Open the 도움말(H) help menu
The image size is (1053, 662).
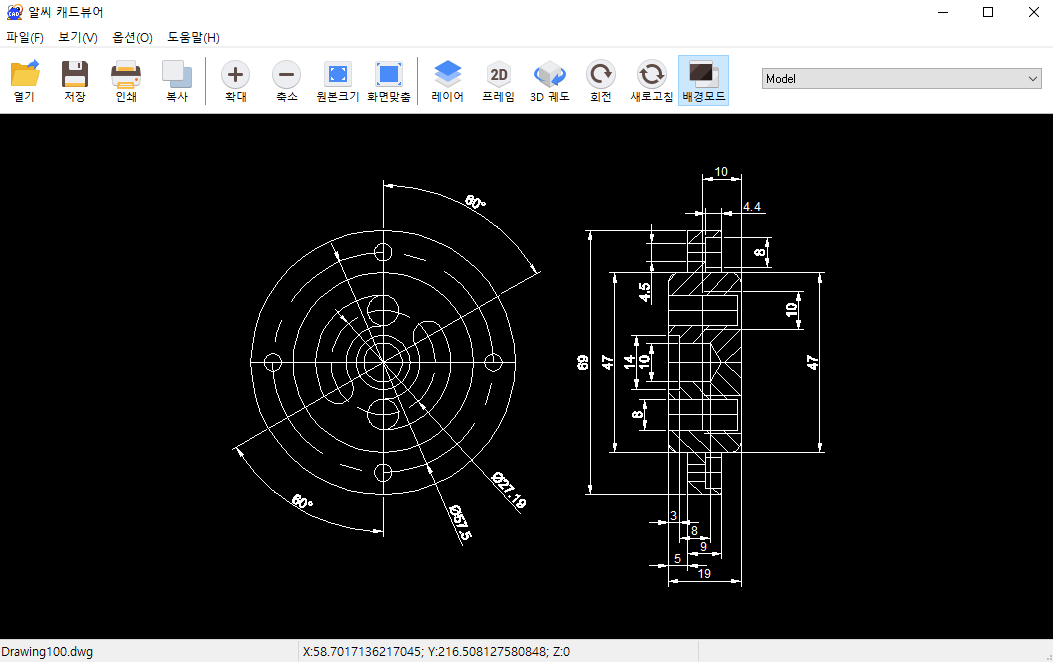click(193, 36)
